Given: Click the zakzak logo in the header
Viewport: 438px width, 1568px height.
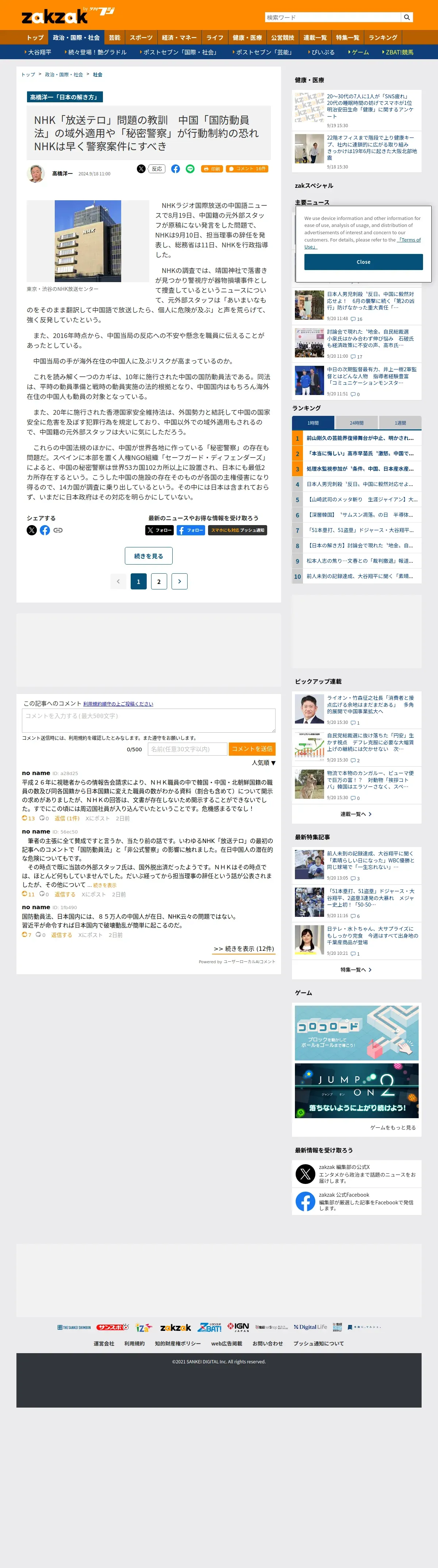Looking at the screenshot, I should pos(55,16).
